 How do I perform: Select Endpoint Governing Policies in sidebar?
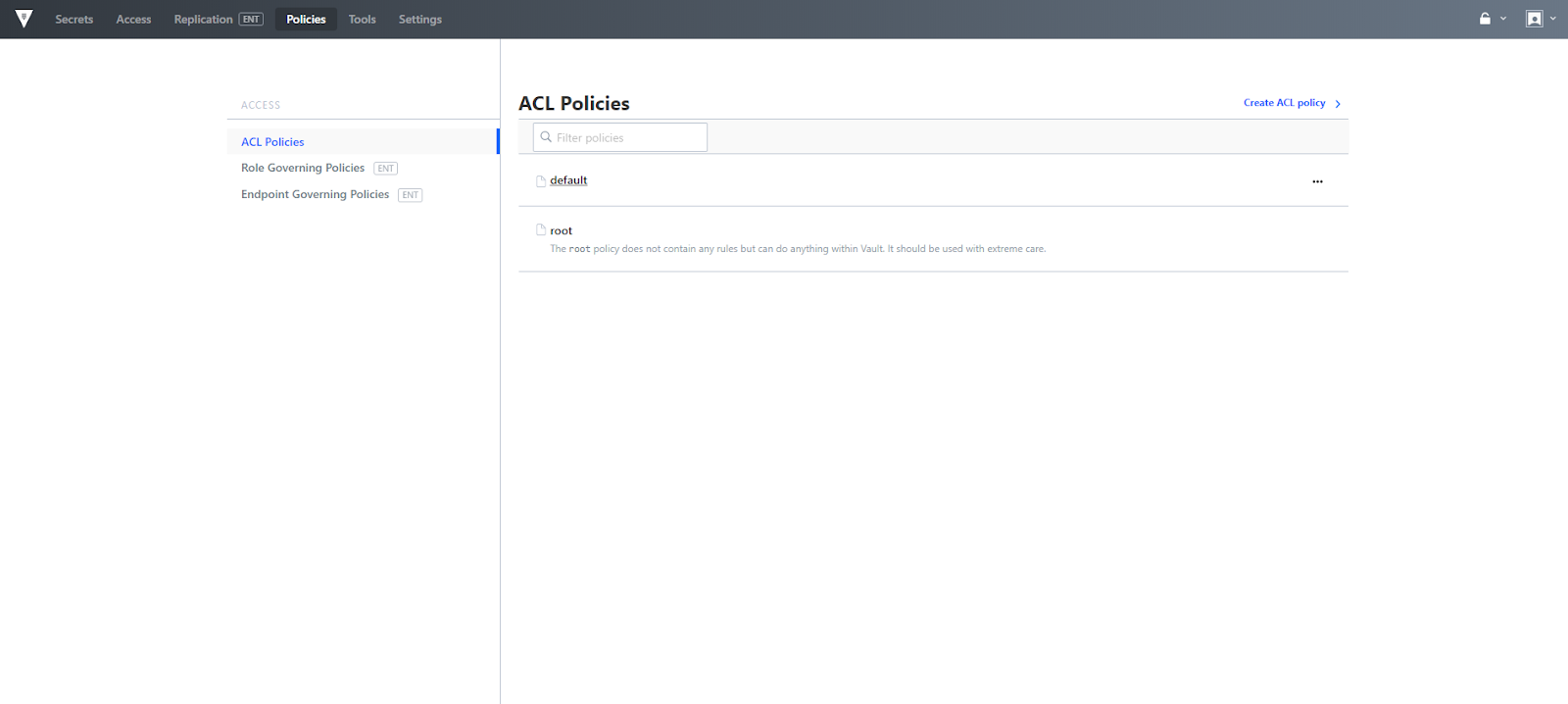[315, 194]
